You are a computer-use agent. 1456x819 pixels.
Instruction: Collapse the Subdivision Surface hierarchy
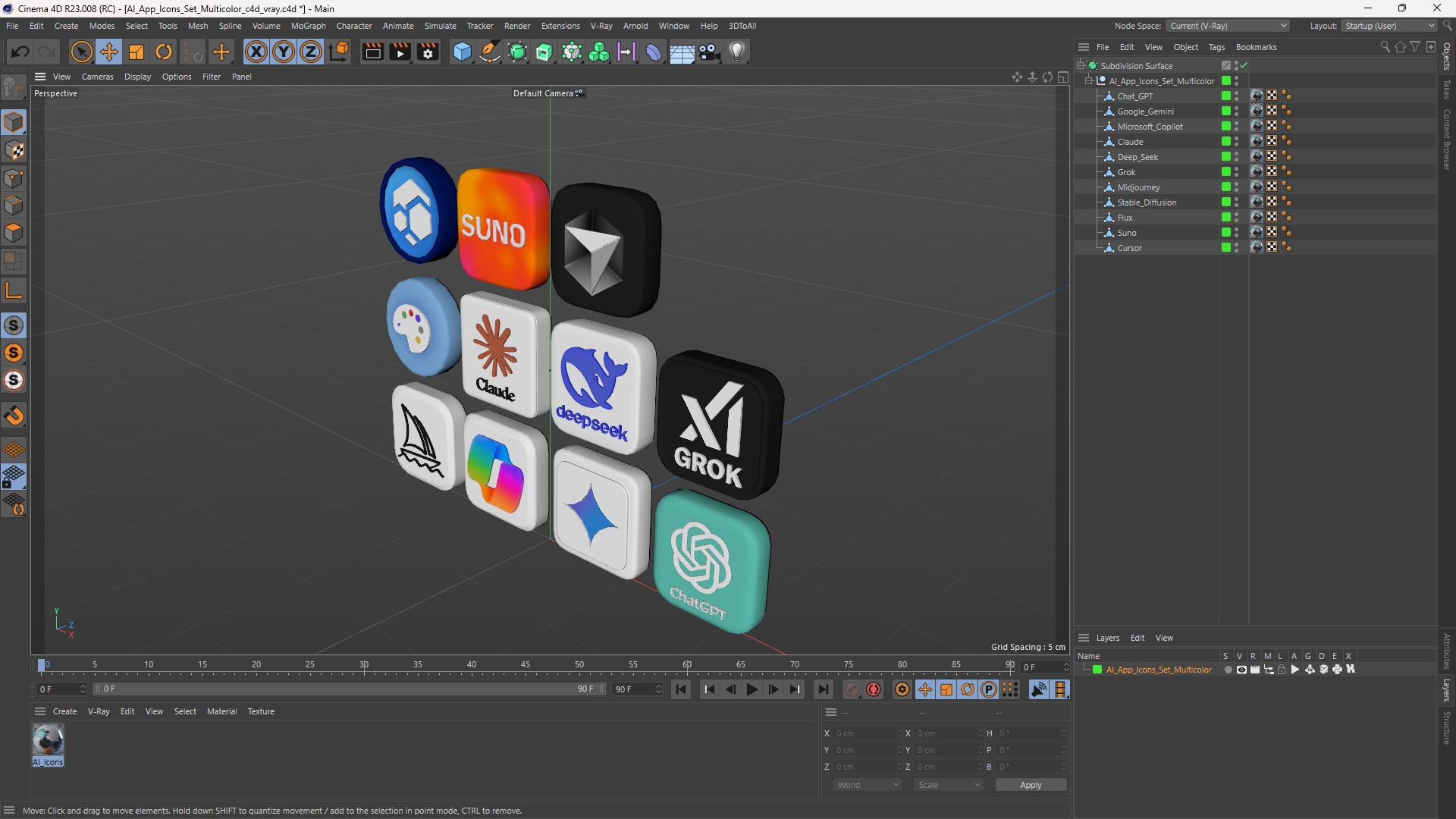[1081, 66]
